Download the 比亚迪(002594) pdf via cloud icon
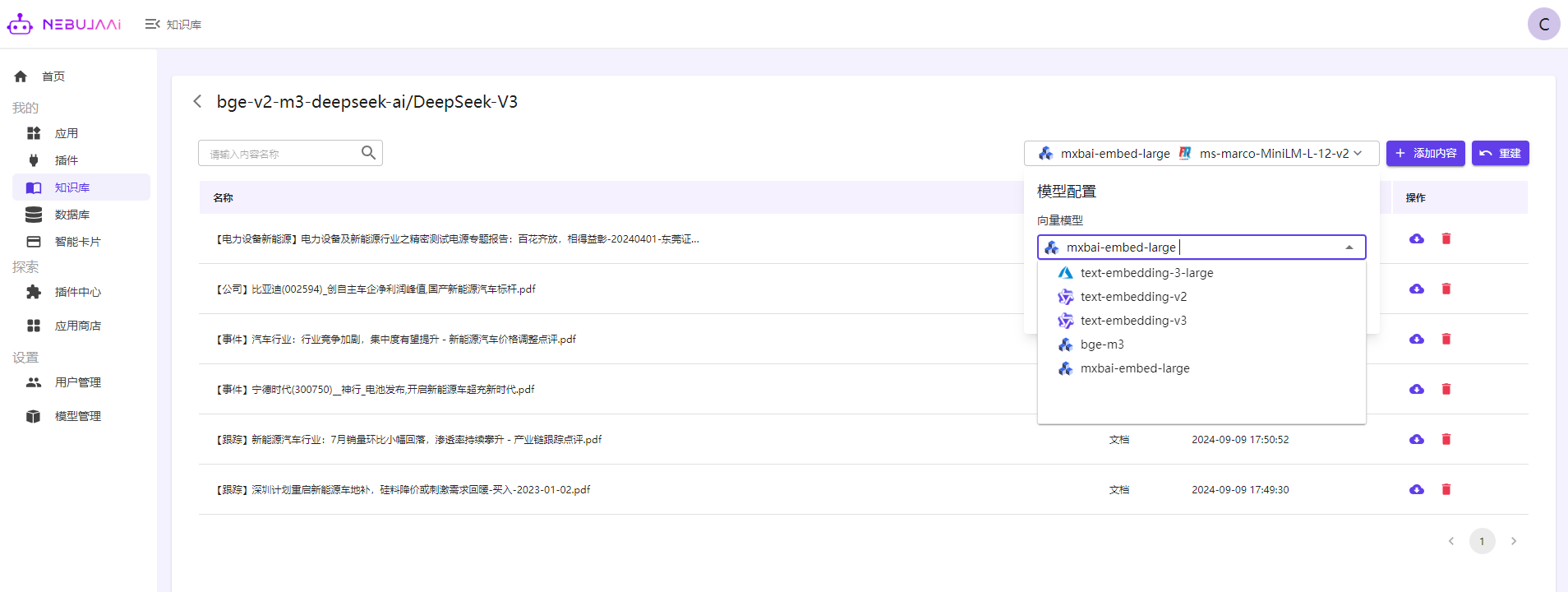This screenshot has width=1568, height=592. click(1417, 289)
